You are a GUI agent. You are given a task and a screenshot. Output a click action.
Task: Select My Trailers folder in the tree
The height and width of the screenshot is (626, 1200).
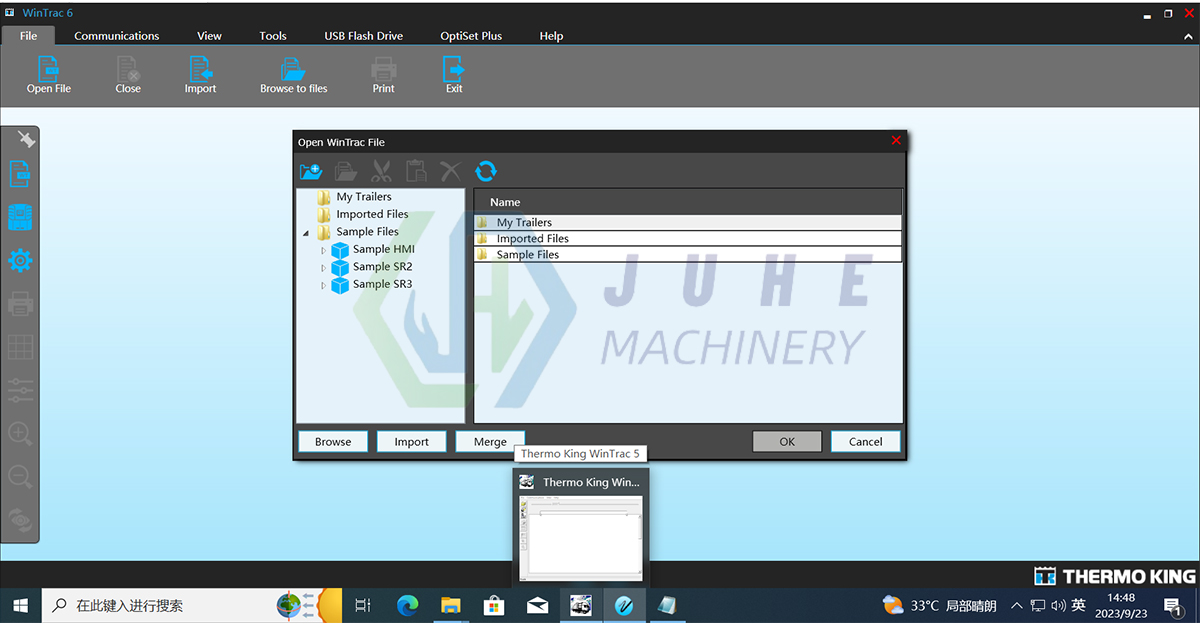pyautogui.click(x=363, y=197)
